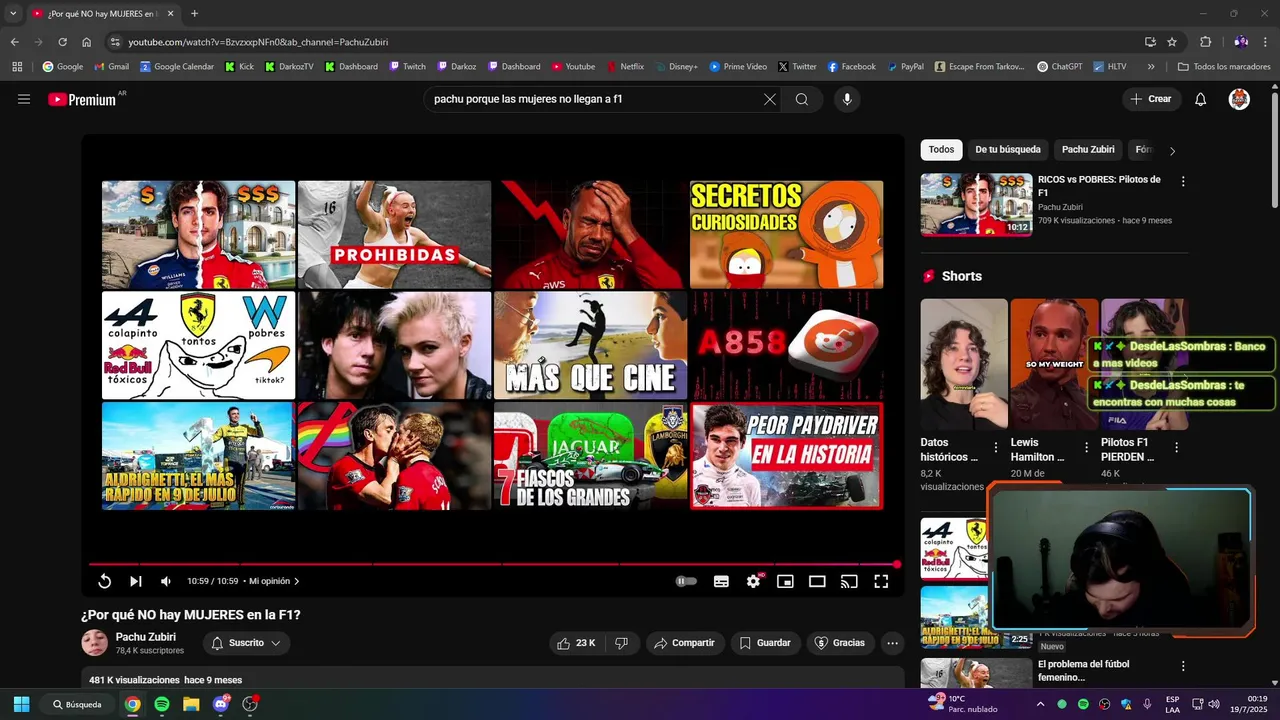This screenshot has height=720, width=1280.
Task: Show the hidden bookmarks overflow chevron
Action: (x=1151, y=67)
